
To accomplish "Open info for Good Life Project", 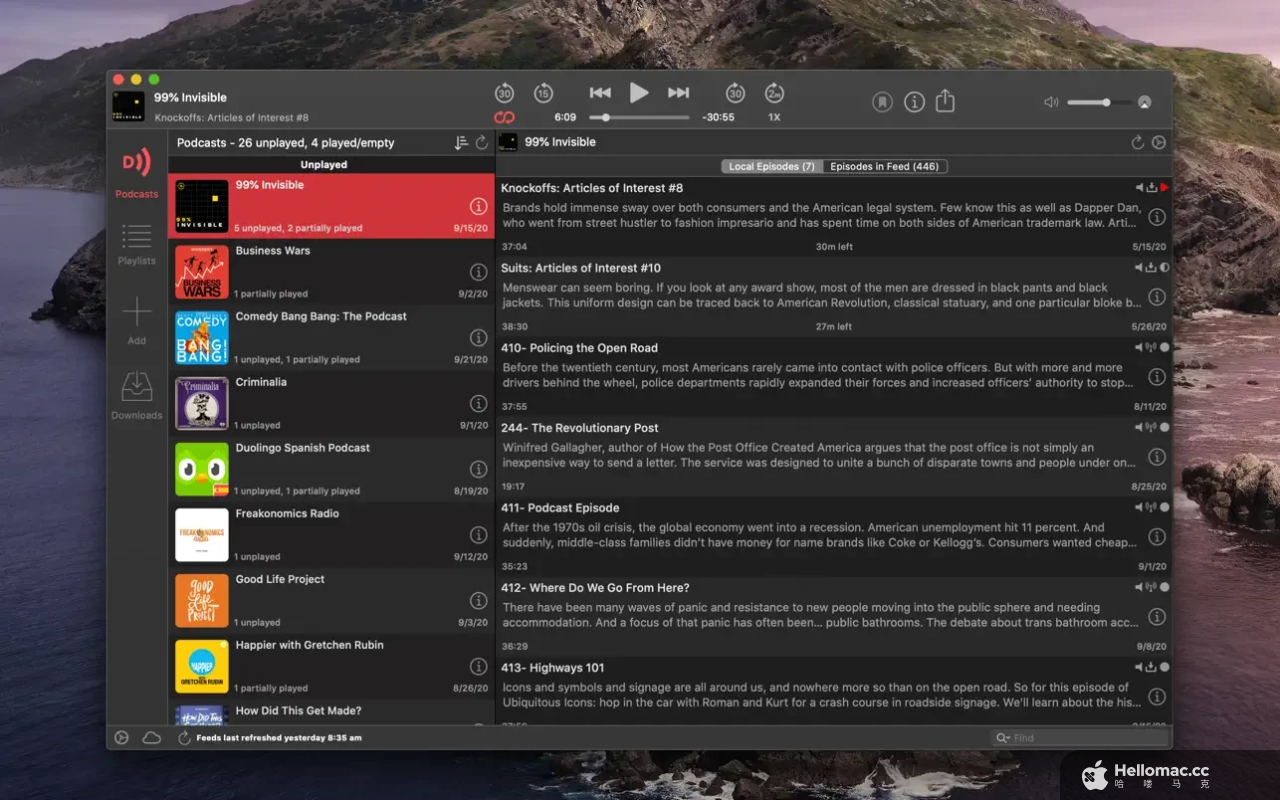I will (478, 601).
